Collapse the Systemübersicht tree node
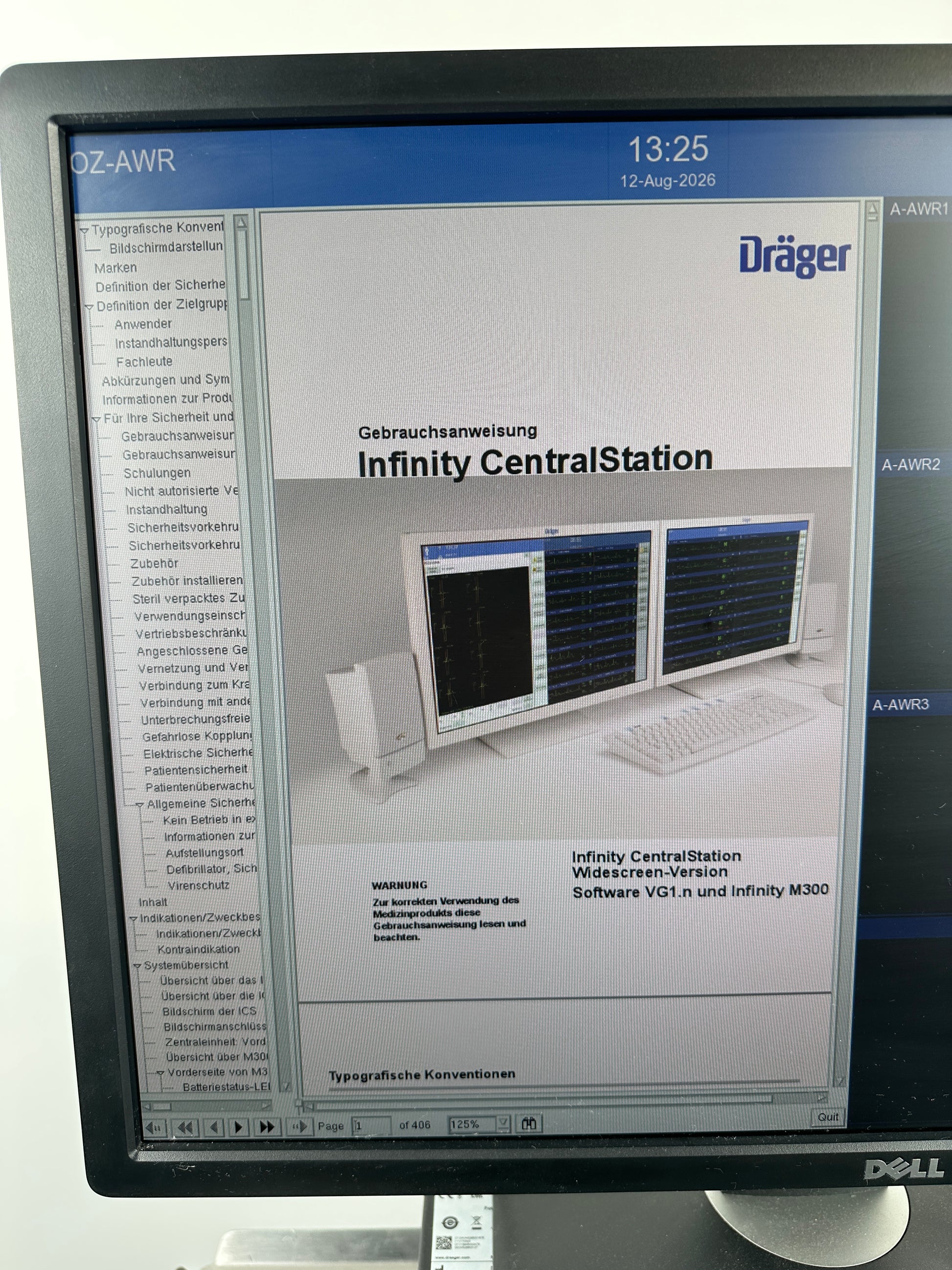The height and width of the screenshot is (1270, 952). coord(137,966)
